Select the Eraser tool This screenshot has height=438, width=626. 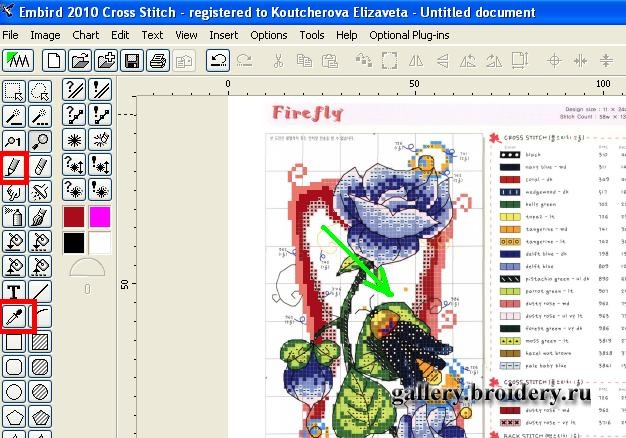(x=40, y=166)
